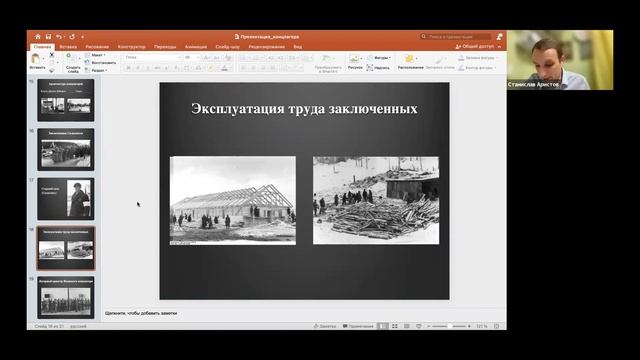Viewport: 640px width, 360px height.
Task: Open the font name combo box
Action: (152, 58)
